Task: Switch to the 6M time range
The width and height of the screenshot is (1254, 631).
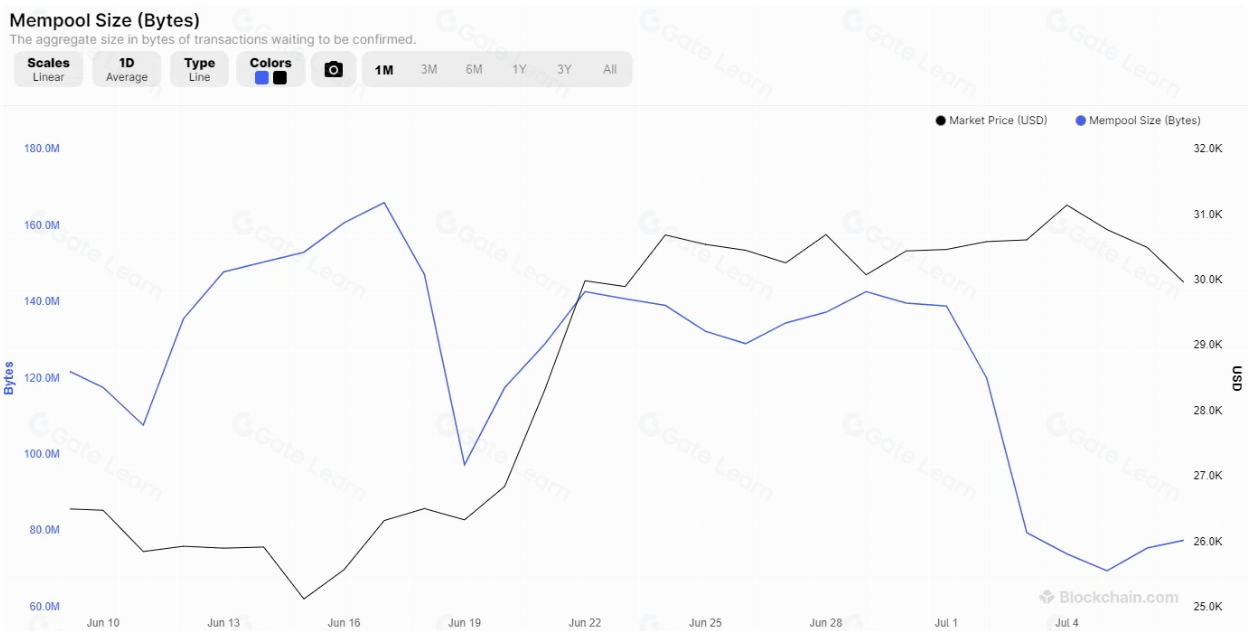Action: pyautogui.click(x=474, y=70)
